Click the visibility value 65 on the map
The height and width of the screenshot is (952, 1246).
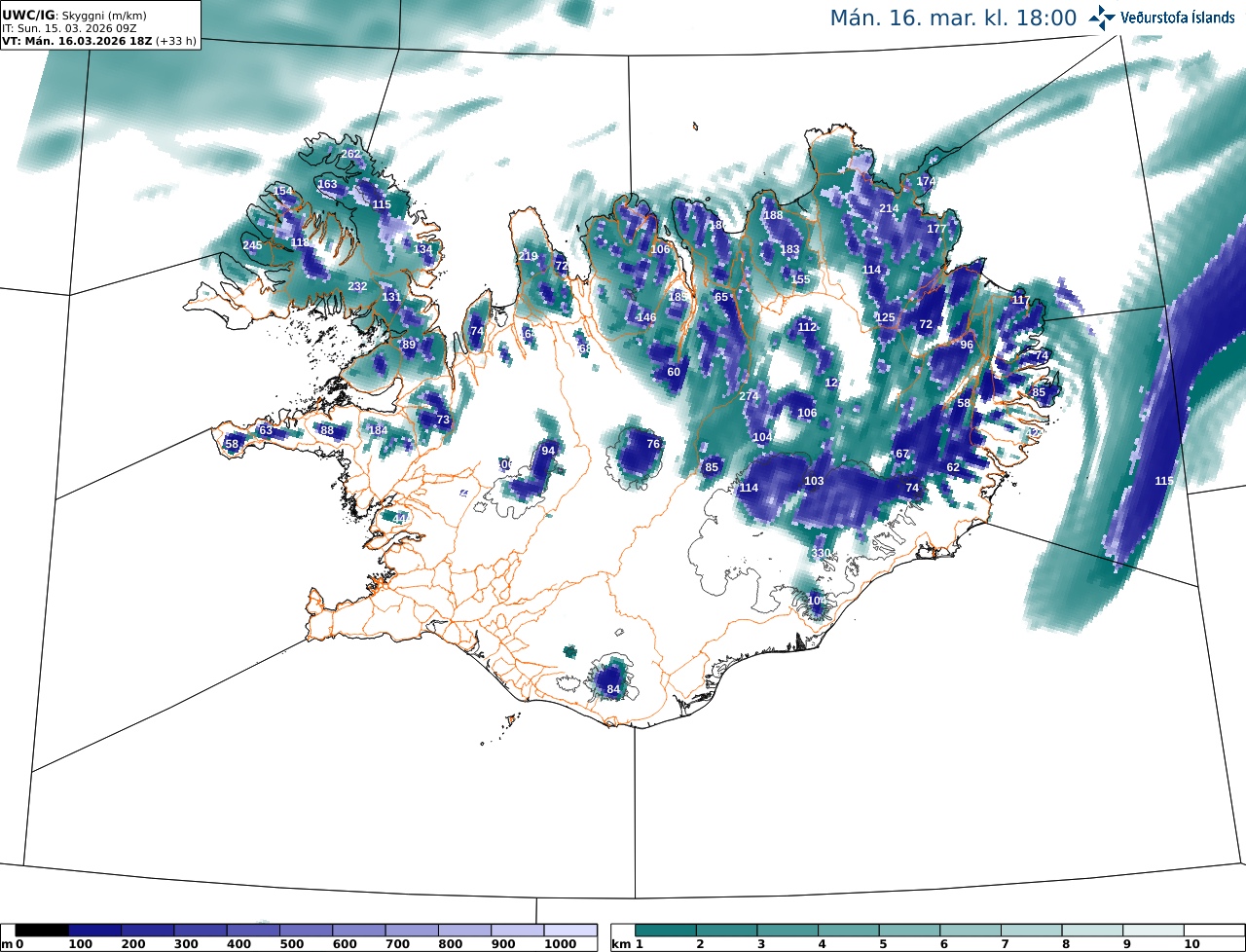pos(721,297)
